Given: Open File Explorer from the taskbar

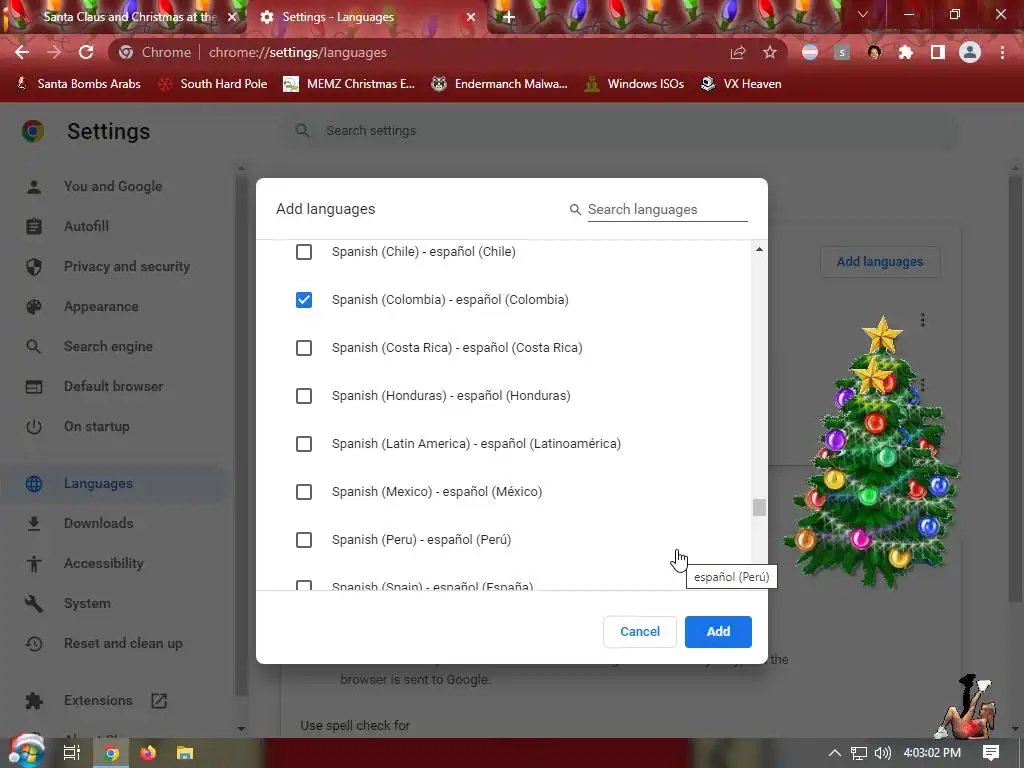Looking at the screenshot, I should [x=185, y=753].
